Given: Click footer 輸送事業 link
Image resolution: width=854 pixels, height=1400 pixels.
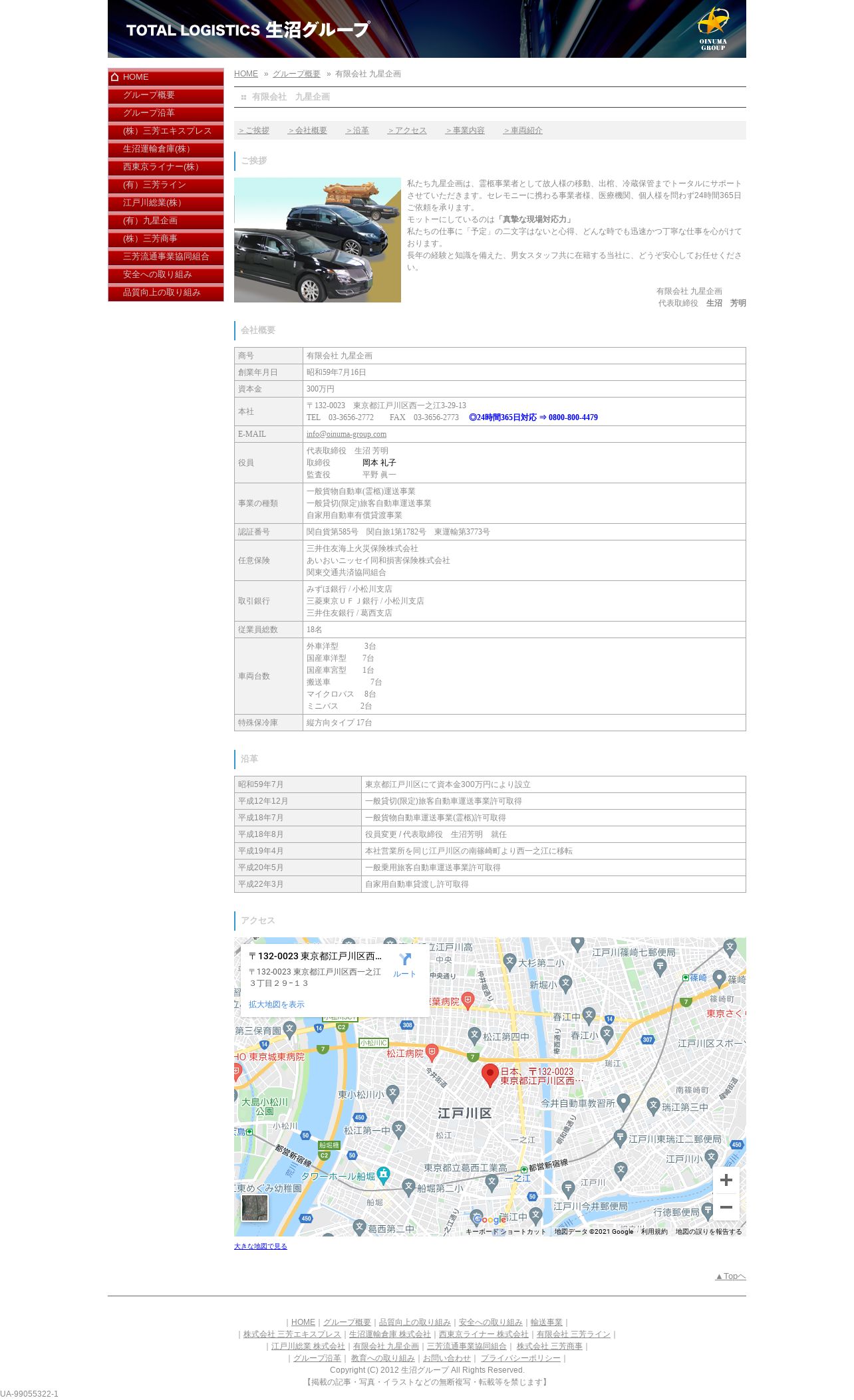Looking at the screenshot, I should (x=547, y=1322).
